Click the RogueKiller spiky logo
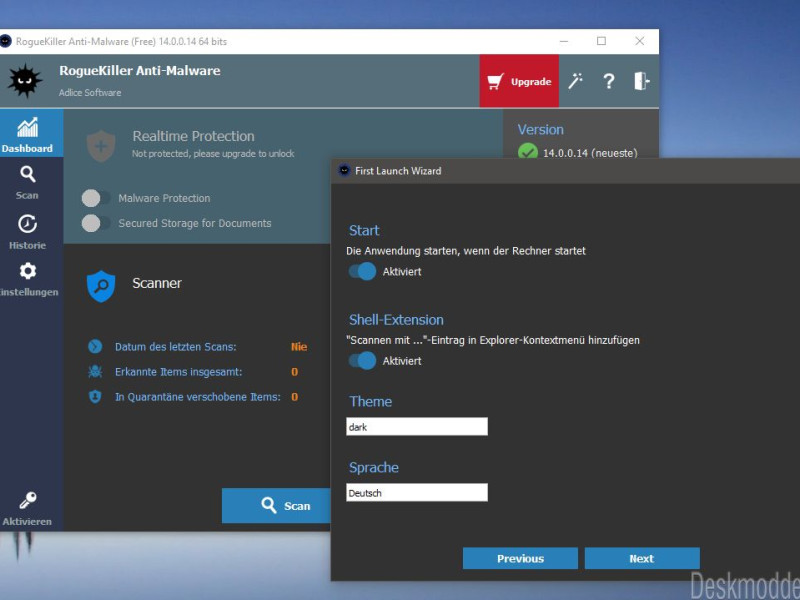800x600 pixels. (24, 81)
